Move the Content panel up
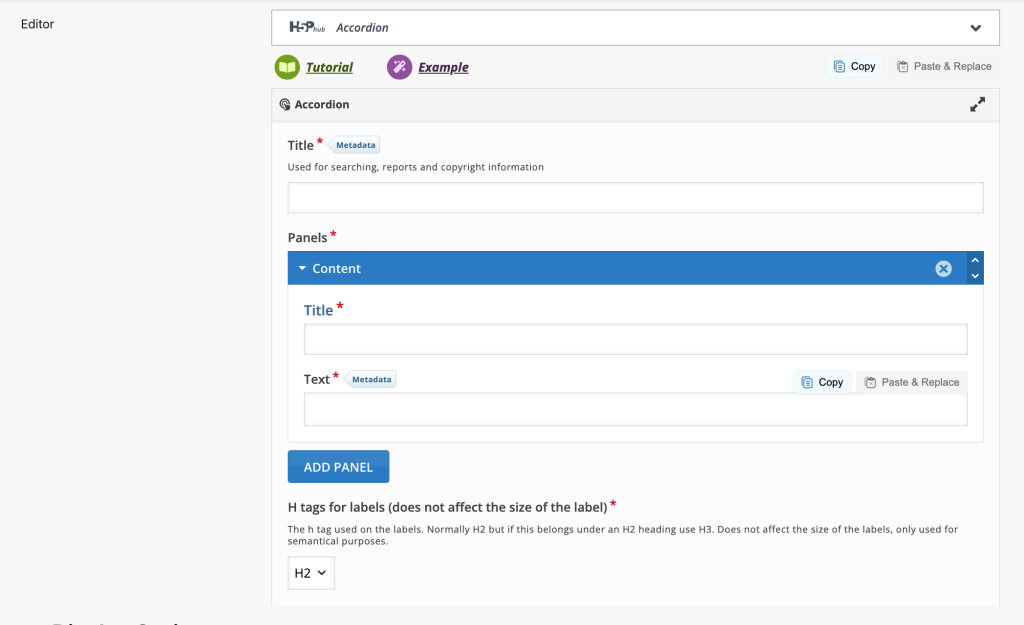 pos(975,260)
